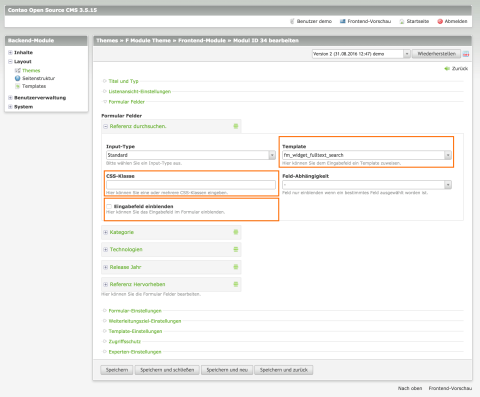Click the green Zurück arrow icon
Image resolution: width=480 pixels, height=397 pixels.
(x=447, y=68)
